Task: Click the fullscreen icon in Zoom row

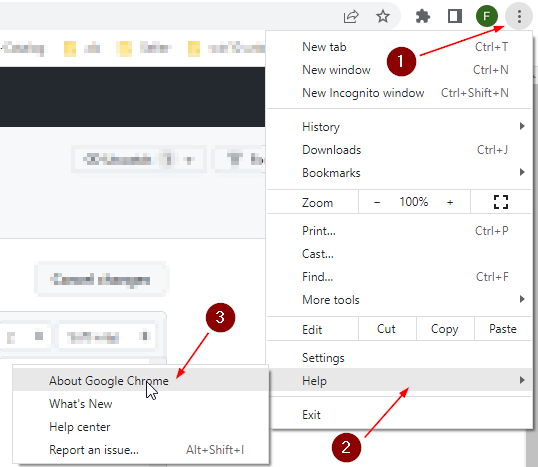Action: pyautogui.click(x=501, y=202)
